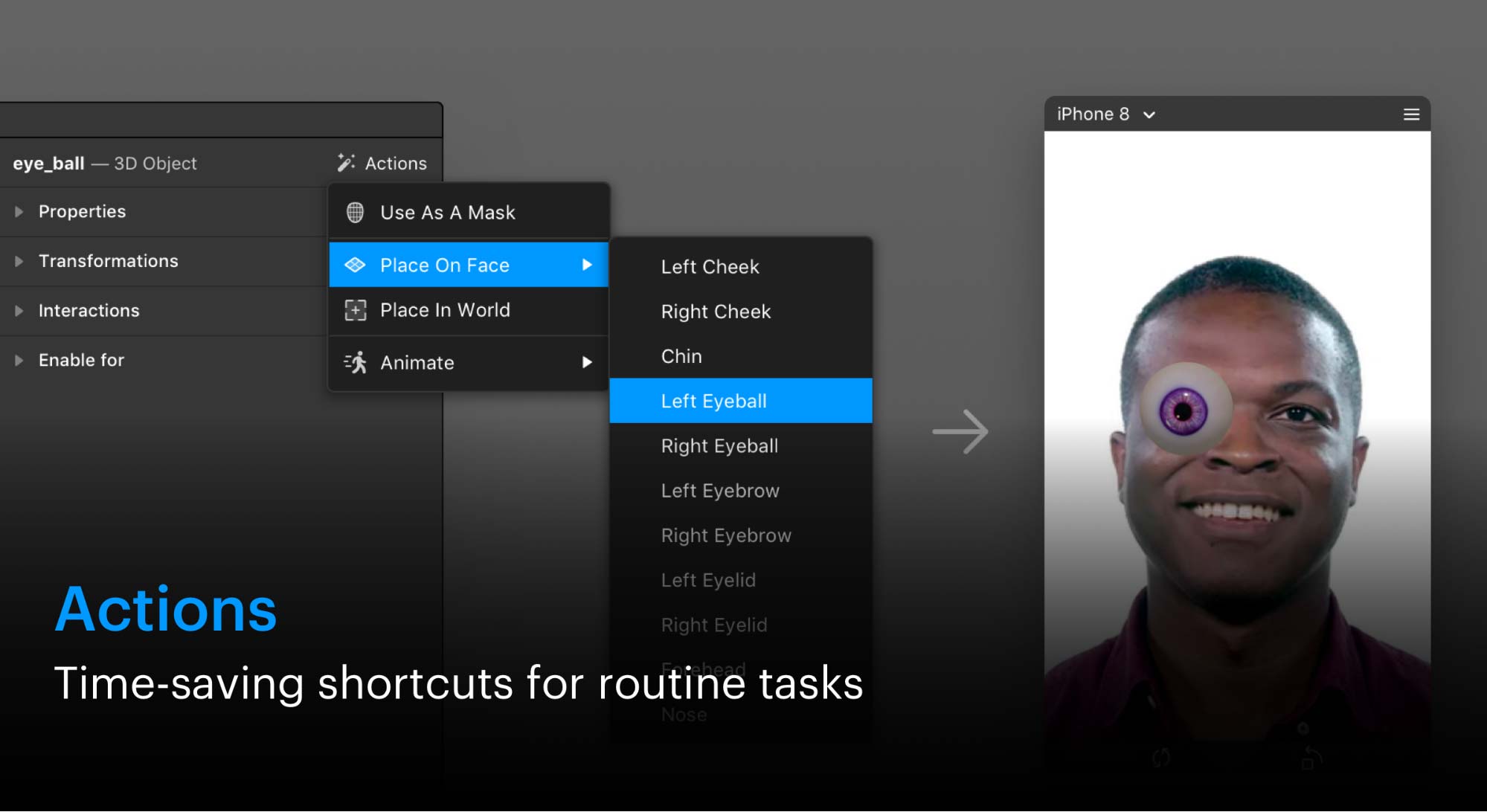Image resolution: width=1487 pixels, height=812 pixels.
Task: Click the magic wand Actions icon
Action: coord(346,163)
